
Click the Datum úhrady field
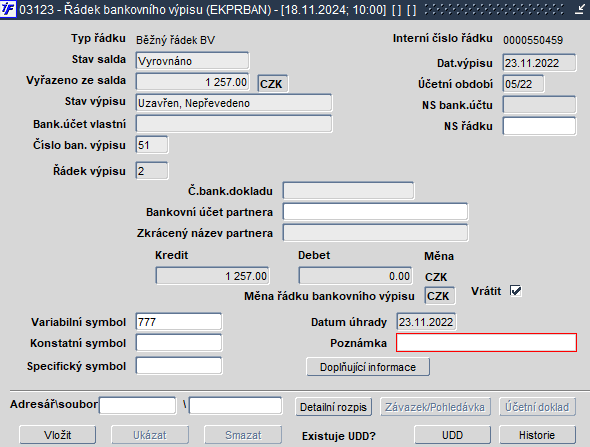426,322
